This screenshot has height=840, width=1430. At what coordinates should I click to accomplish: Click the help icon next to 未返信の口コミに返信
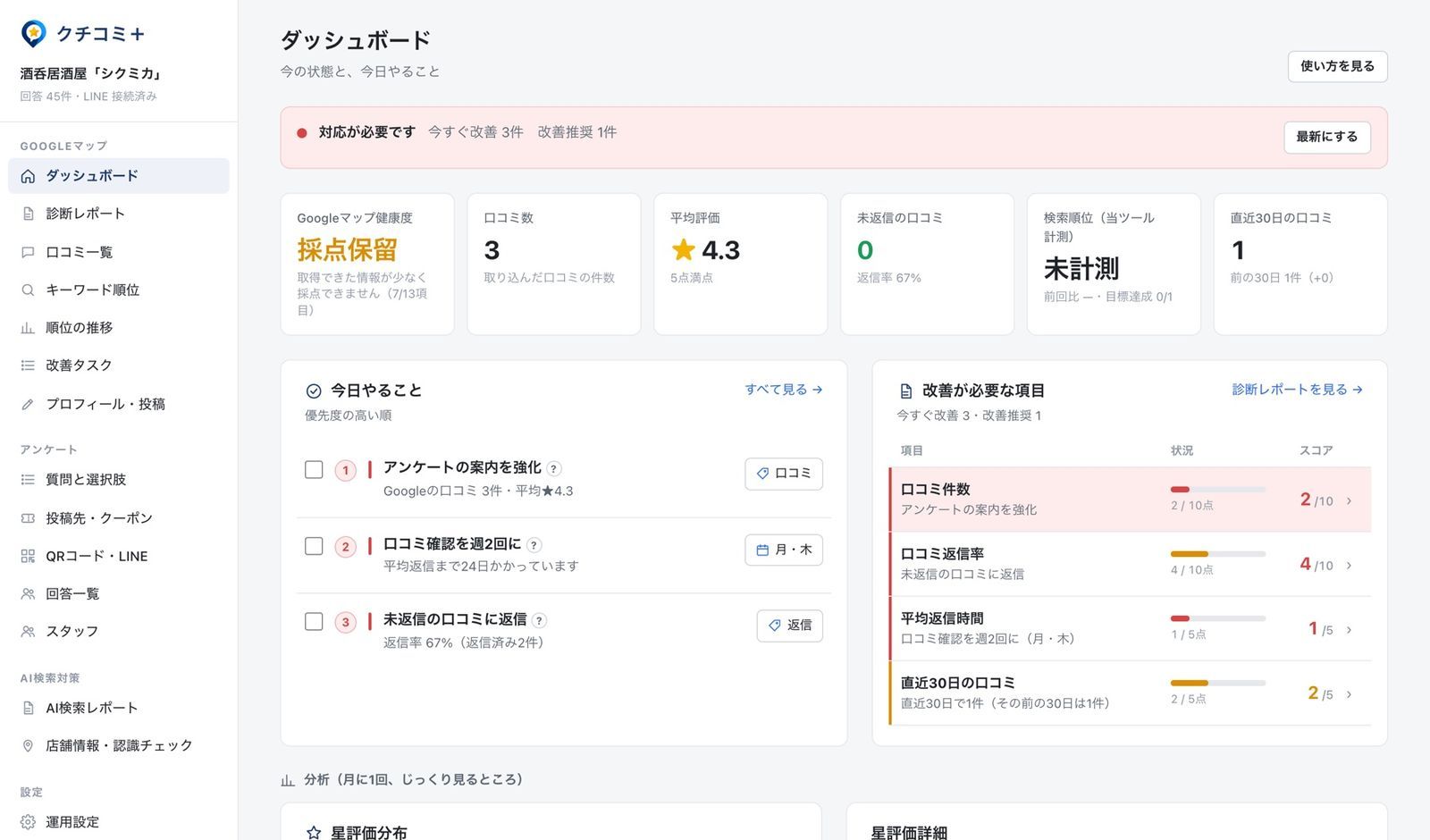pyautogui.click(x=539, y=620)
